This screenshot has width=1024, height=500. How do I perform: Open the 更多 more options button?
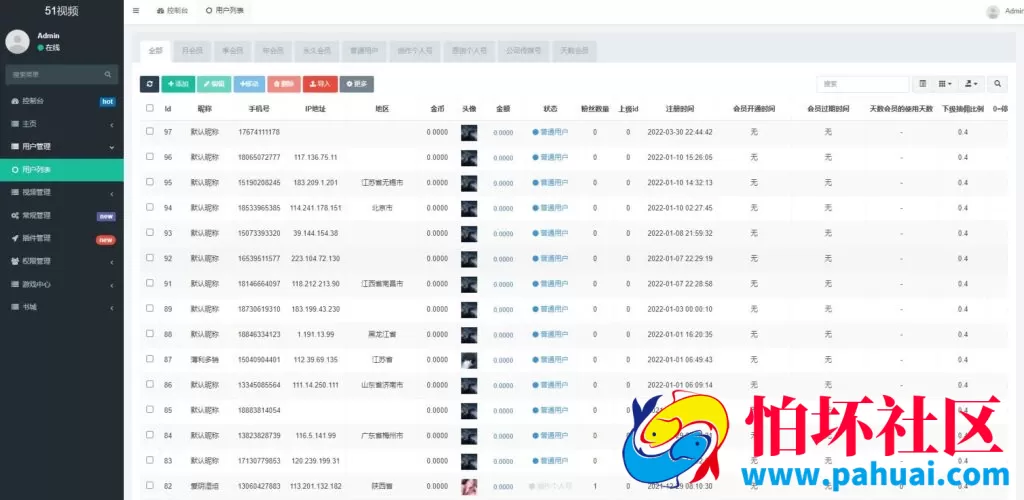coord(357,84)
